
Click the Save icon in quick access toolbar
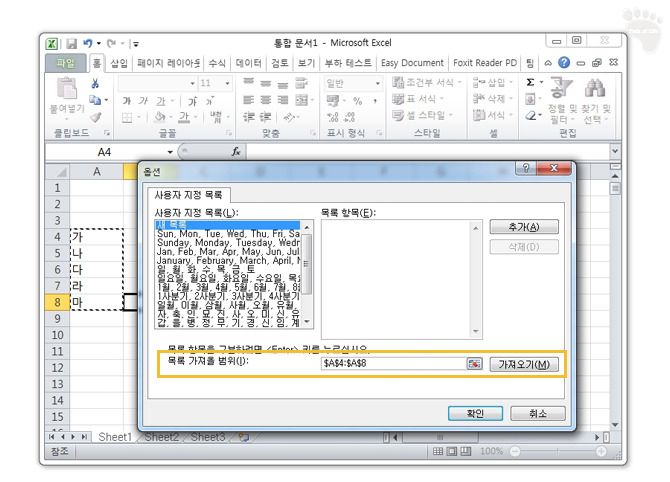pos(71,44)
